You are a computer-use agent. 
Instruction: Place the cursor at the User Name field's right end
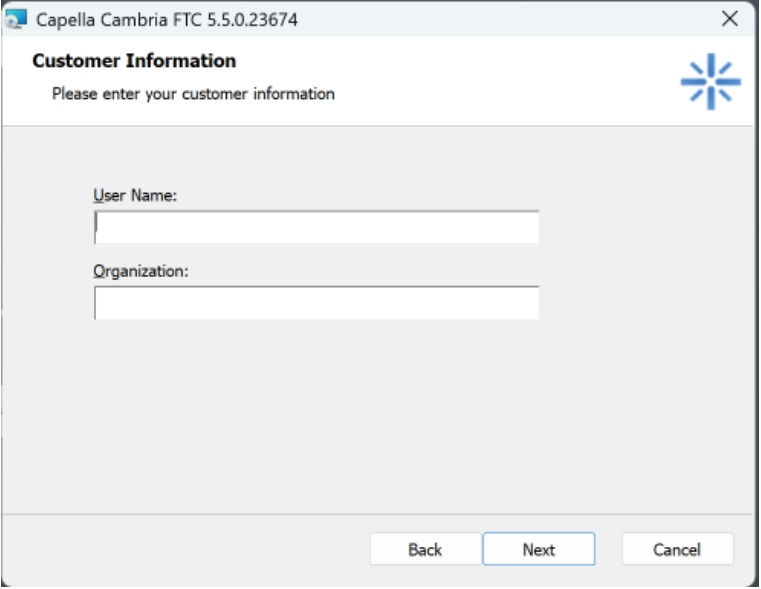click(530, 227)
